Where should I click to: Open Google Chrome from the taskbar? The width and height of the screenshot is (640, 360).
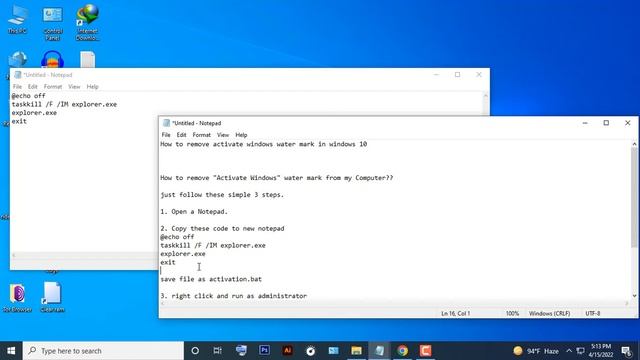402,351
